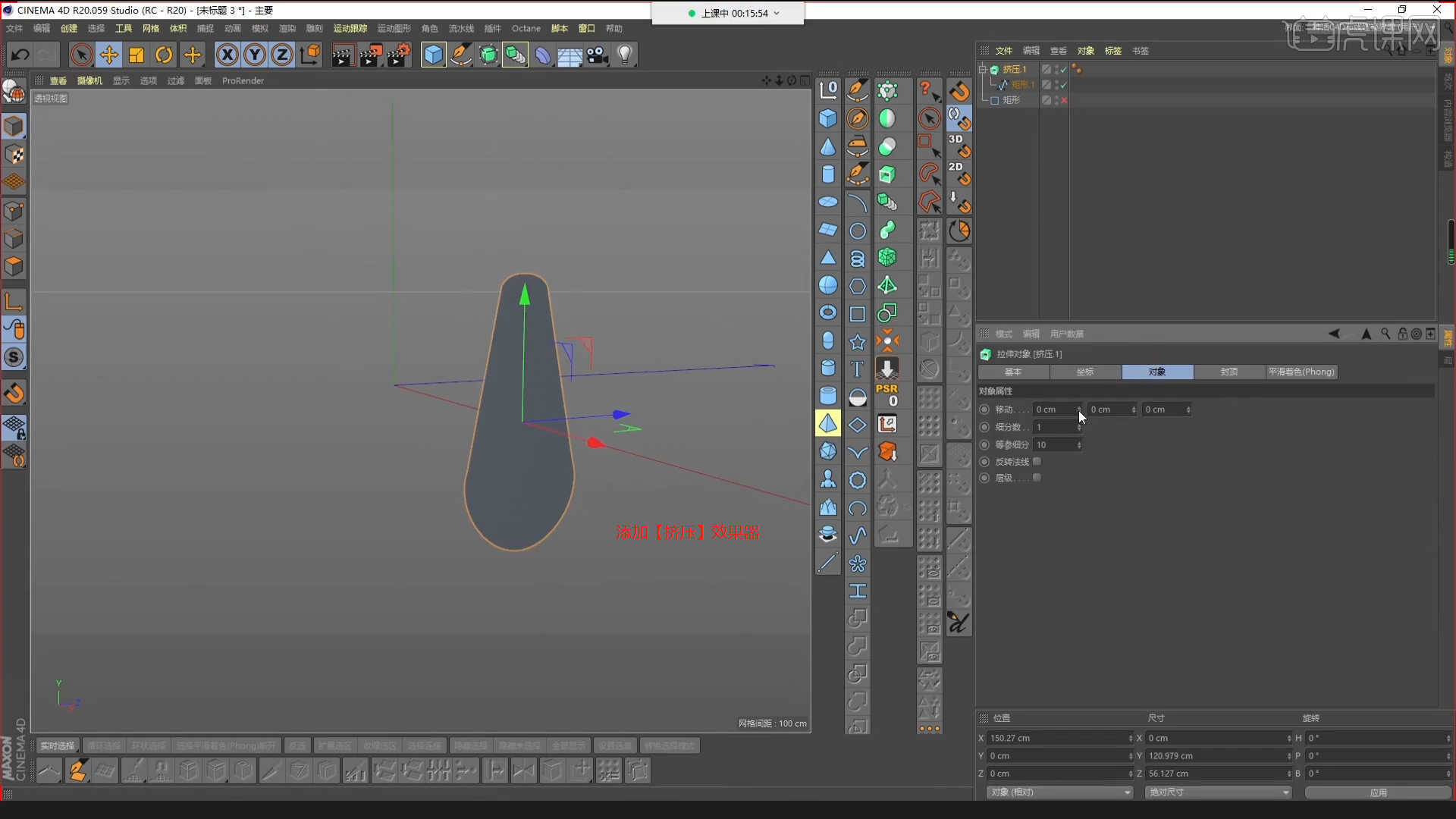
Task: Select 矩形.1 spline in Object Manager
Action: 1022,85
